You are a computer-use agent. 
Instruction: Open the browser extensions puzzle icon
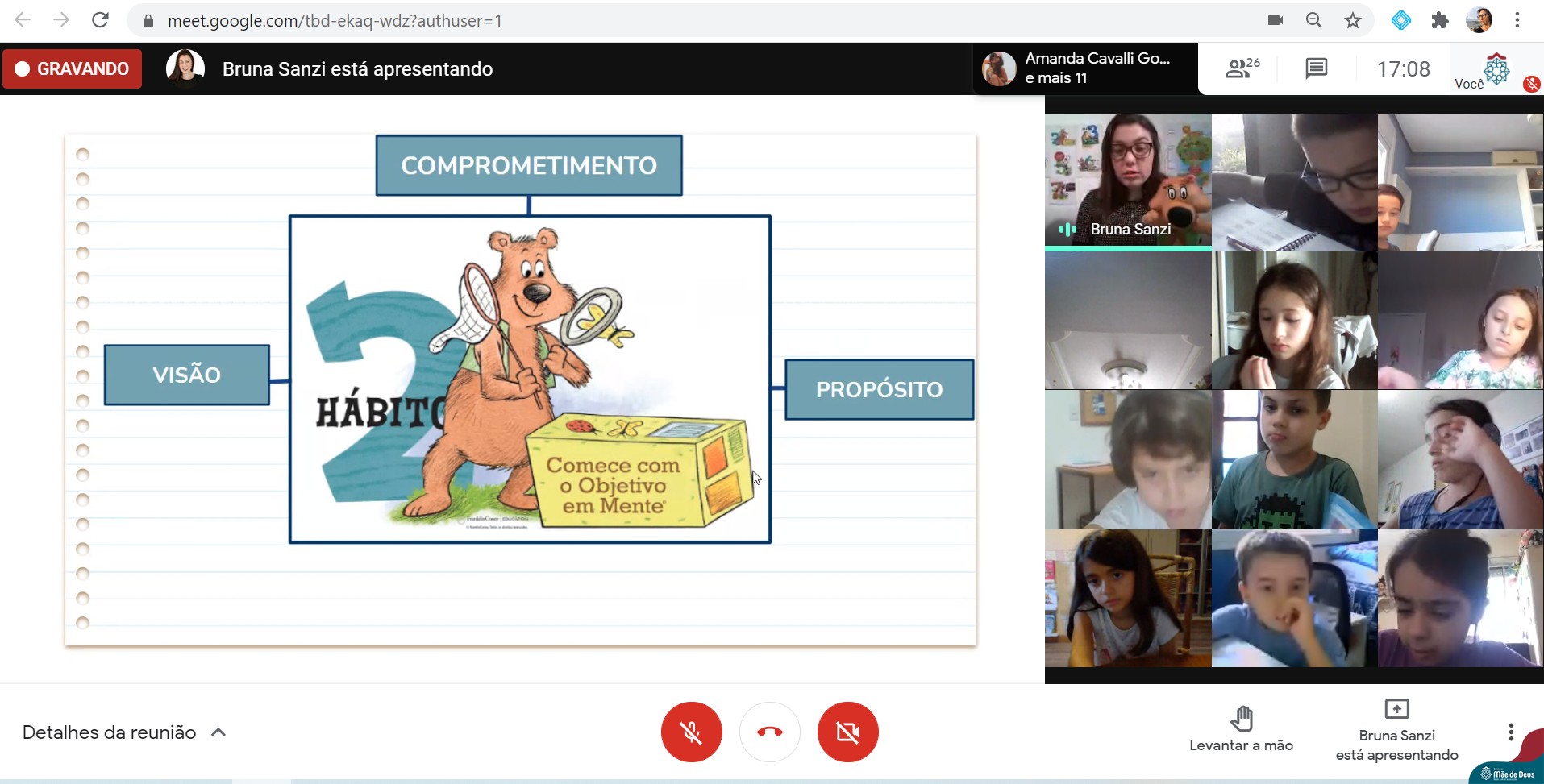click(x=1440, y=20)
